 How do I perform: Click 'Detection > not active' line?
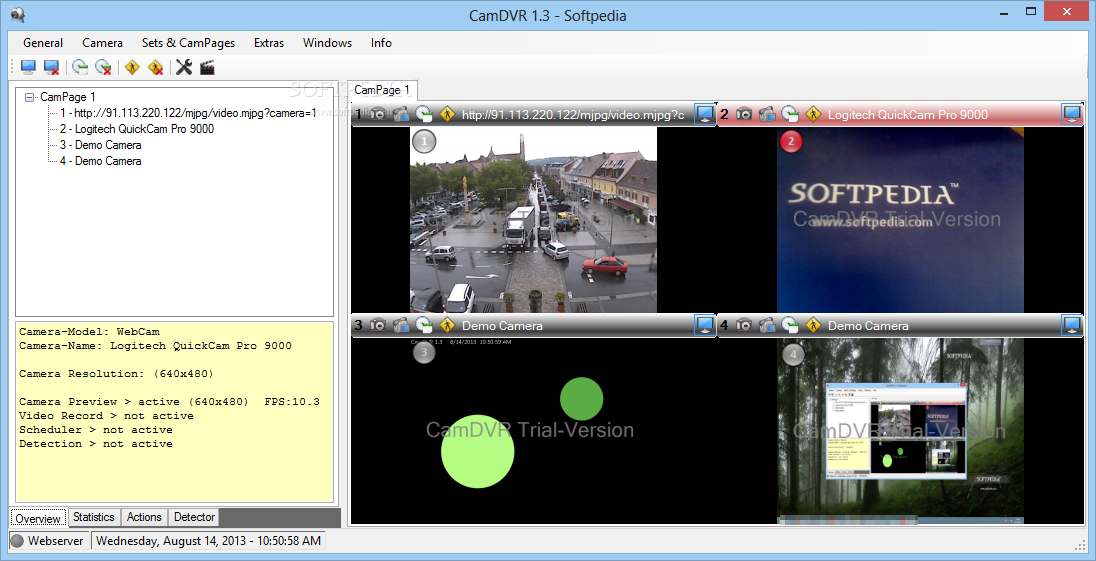pos(96,444)
